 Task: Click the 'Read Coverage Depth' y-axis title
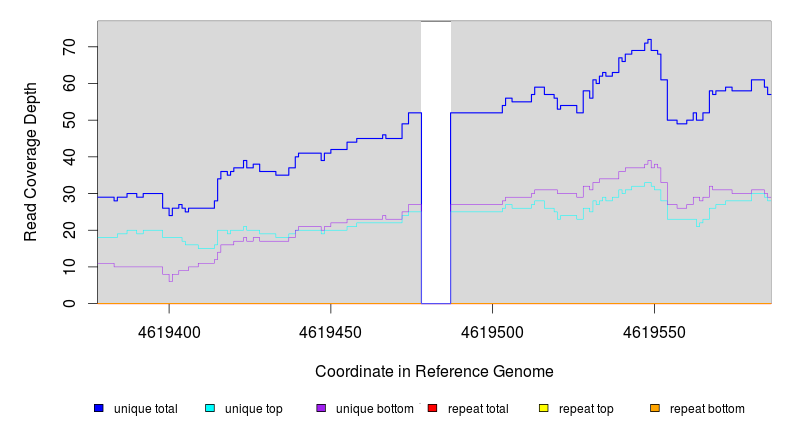[x=31, y=162]
